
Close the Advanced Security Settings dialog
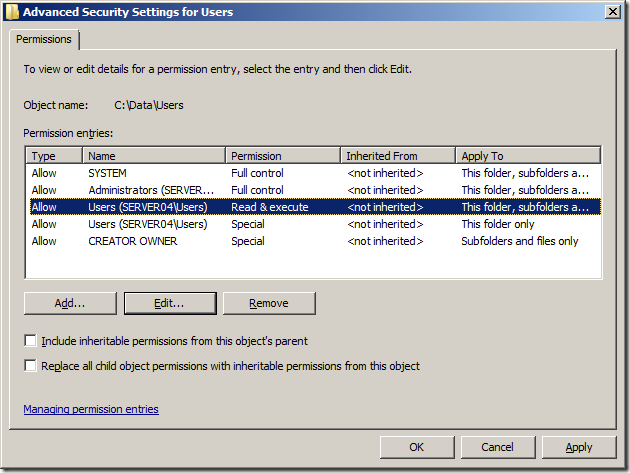coord(611,12)
